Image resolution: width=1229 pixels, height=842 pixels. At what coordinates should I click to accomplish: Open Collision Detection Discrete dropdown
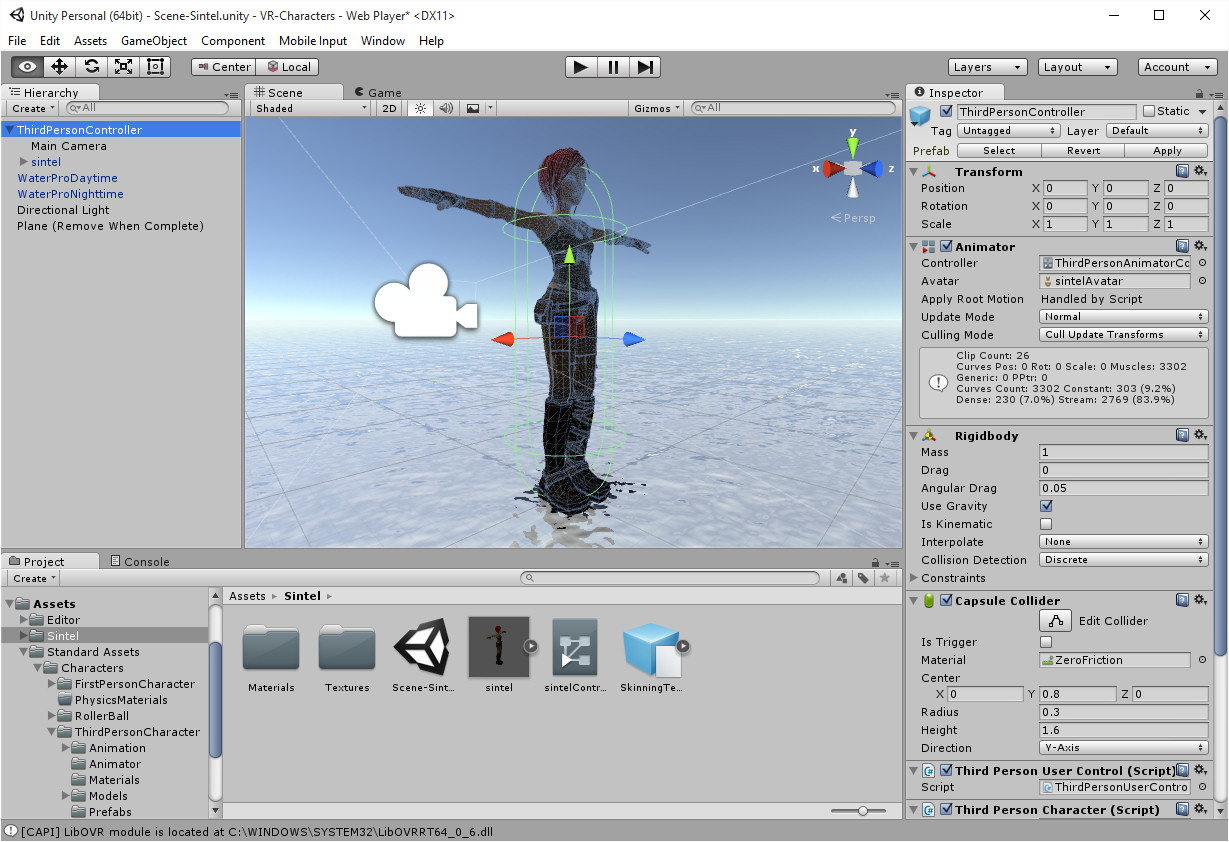1124,560
